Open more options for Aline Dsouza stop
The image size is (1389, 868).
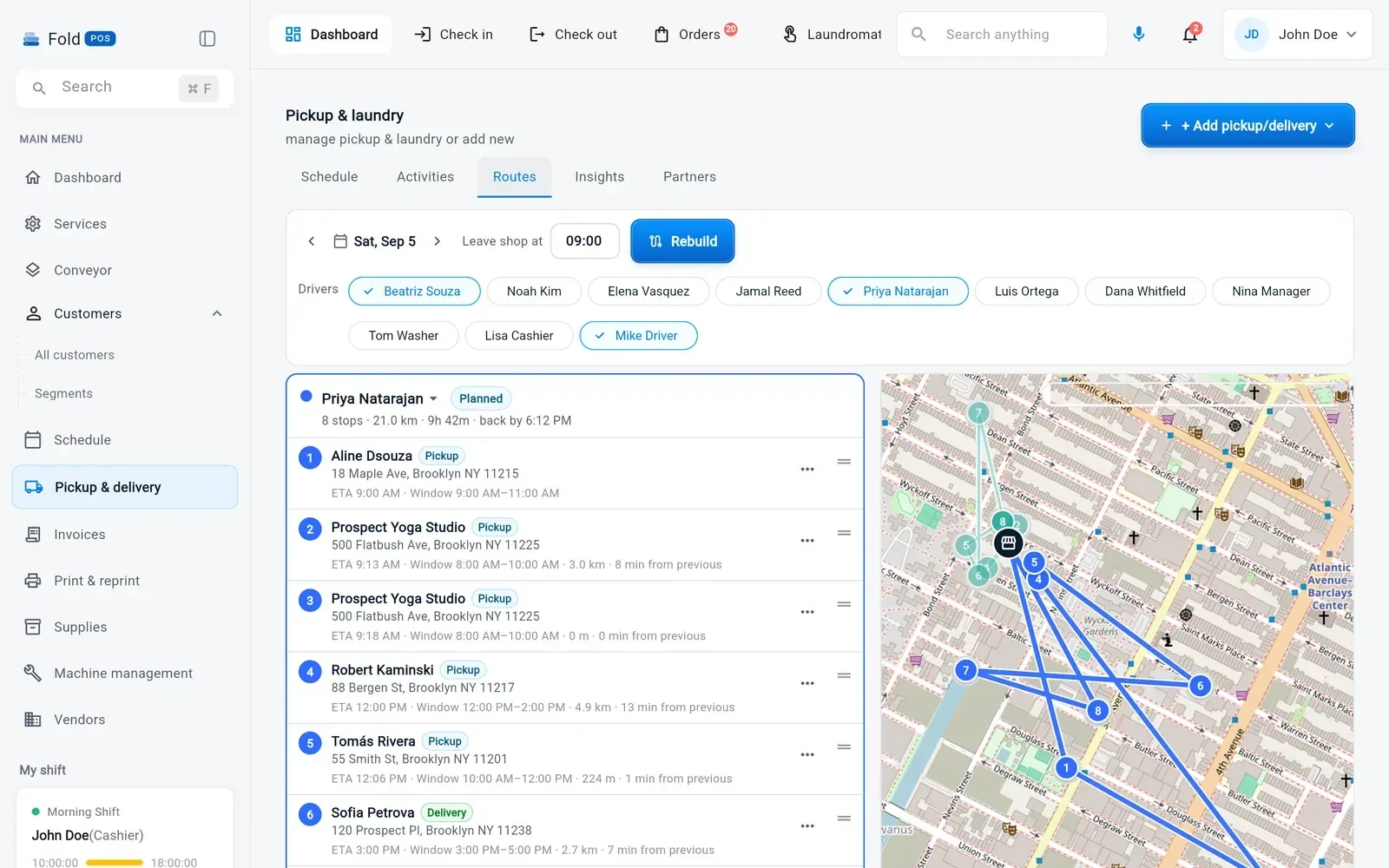[x=807, y=470]
